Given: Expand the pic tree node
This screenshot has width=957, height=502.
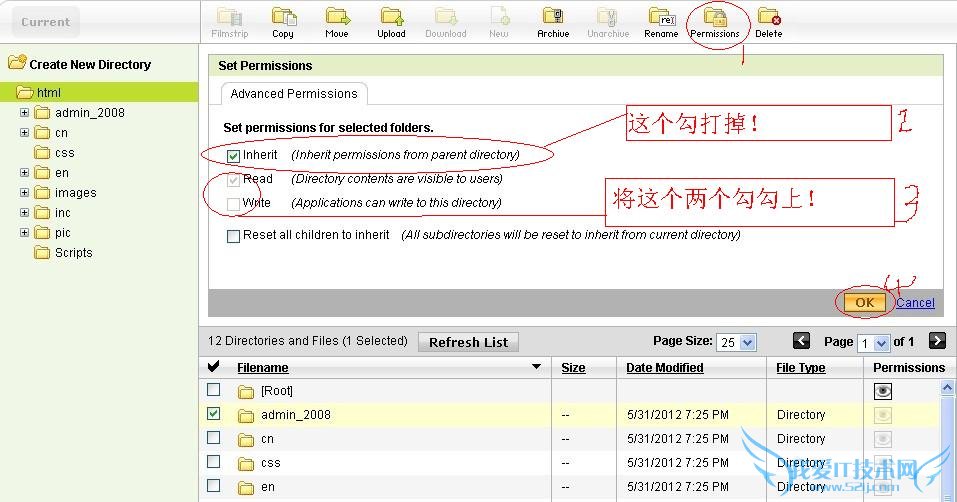Looking at the screenshot, I should pyautogui.click(x=24, y=232).
